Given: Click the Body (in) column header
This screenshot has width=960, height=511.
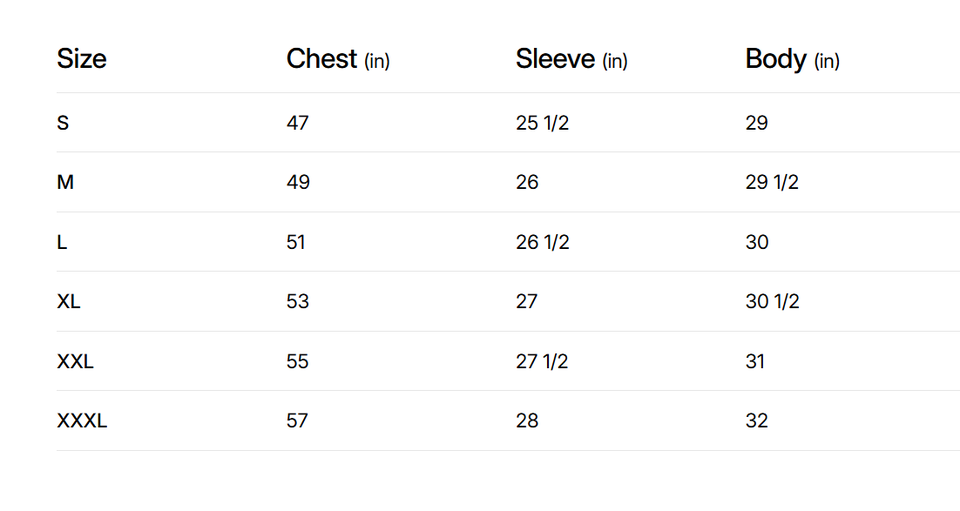Looking at the screenshot, I should [x=792, y=60].
